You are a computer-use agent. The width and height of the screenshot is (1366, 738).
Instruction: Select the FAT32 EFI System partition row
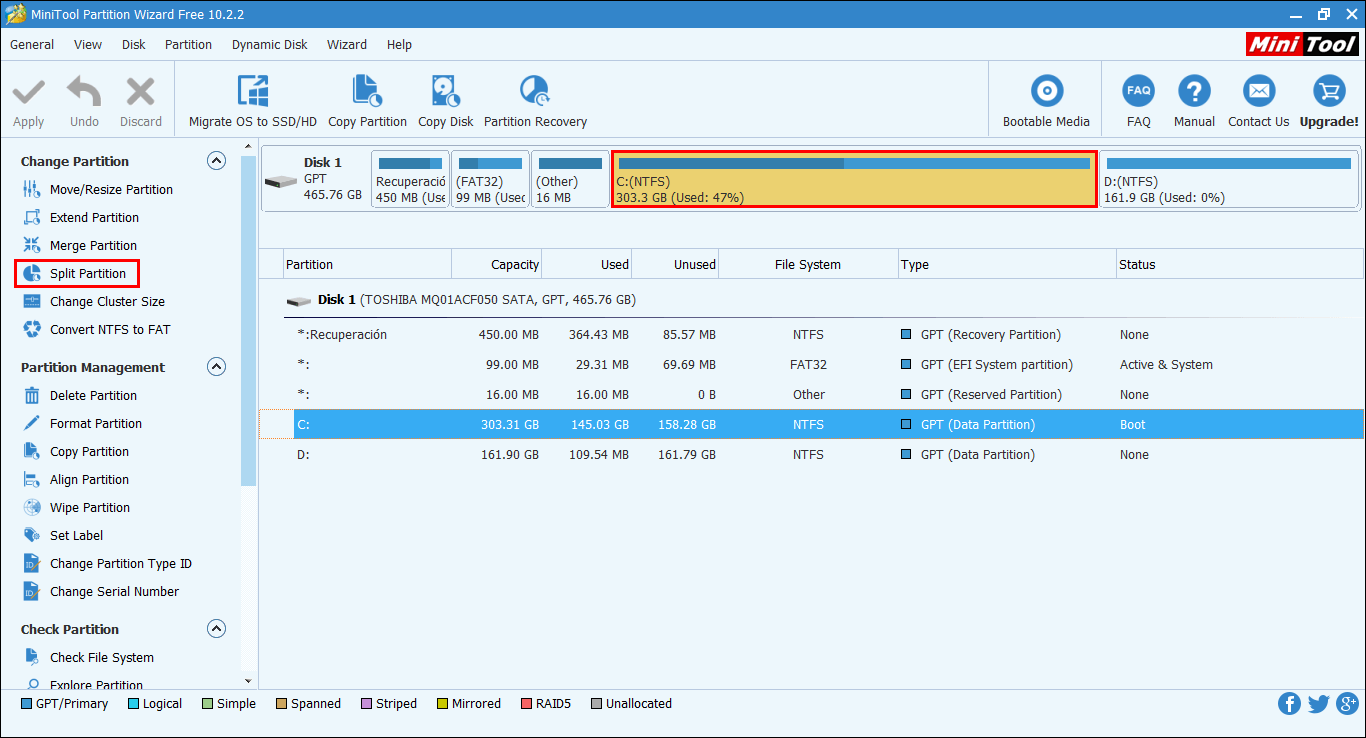pyautogui.click(x=812, y=364)
